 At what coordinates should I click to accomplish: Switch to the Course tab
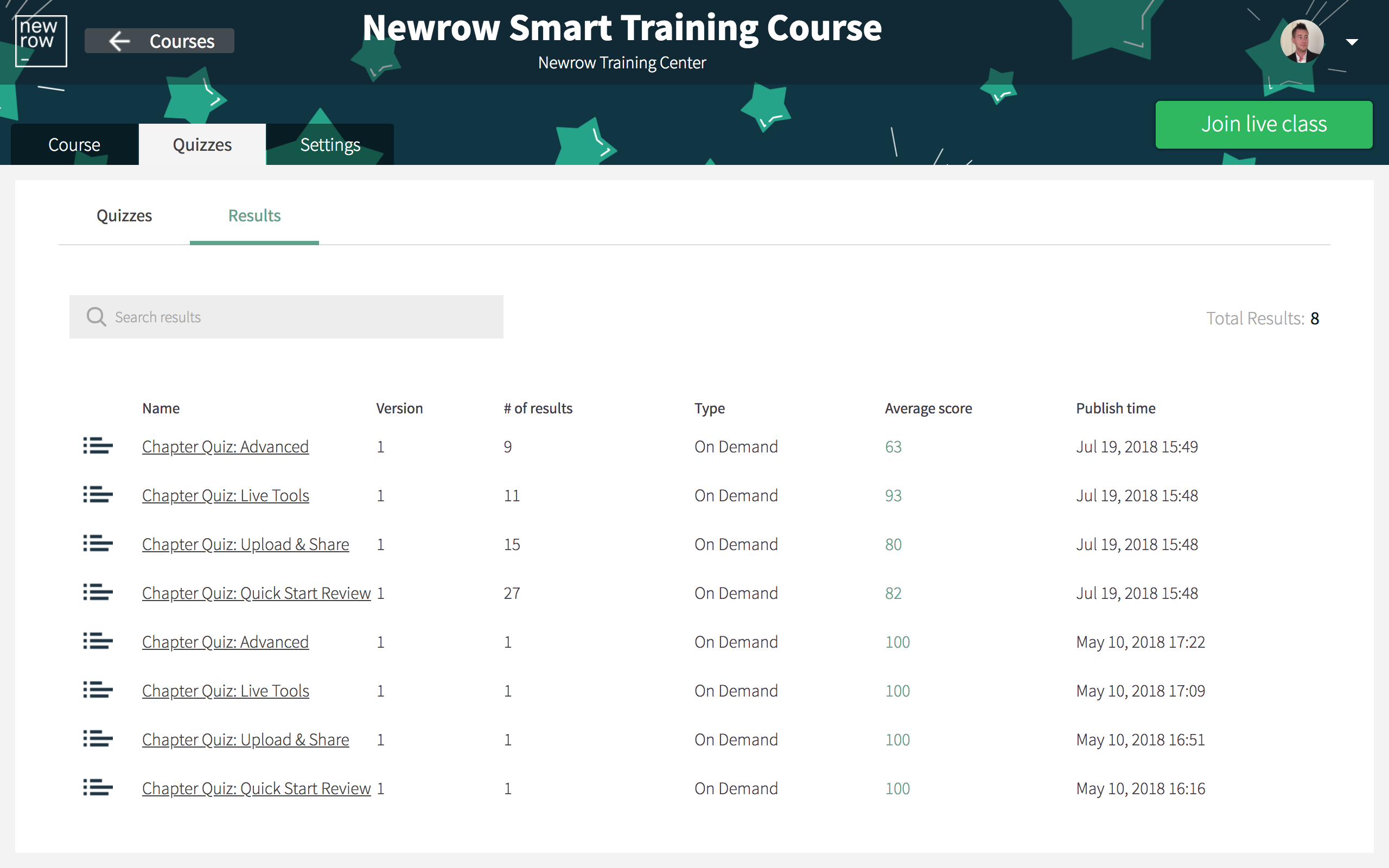(x=75, y=145)
